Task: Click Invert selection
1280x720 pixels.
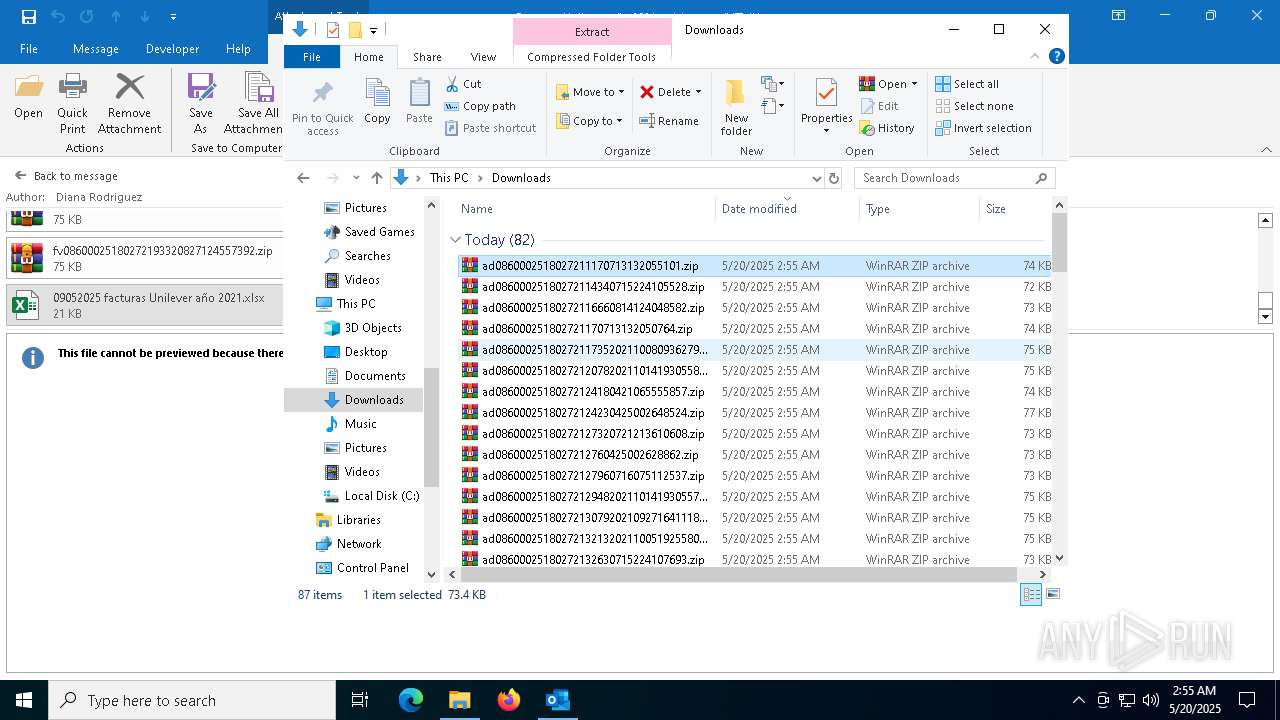Action: 983,128
